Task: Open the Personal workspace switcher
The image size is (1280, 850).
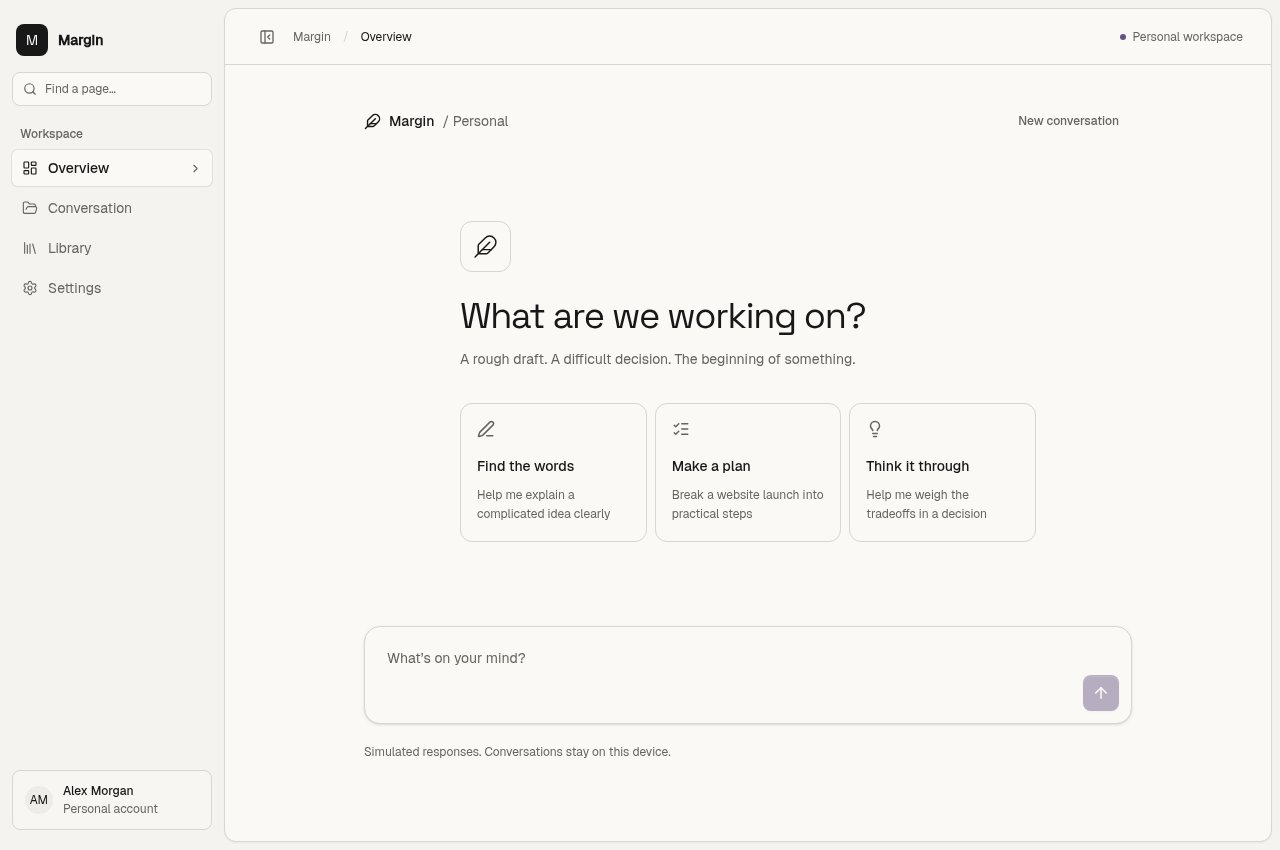Action: pos(1181,37)
